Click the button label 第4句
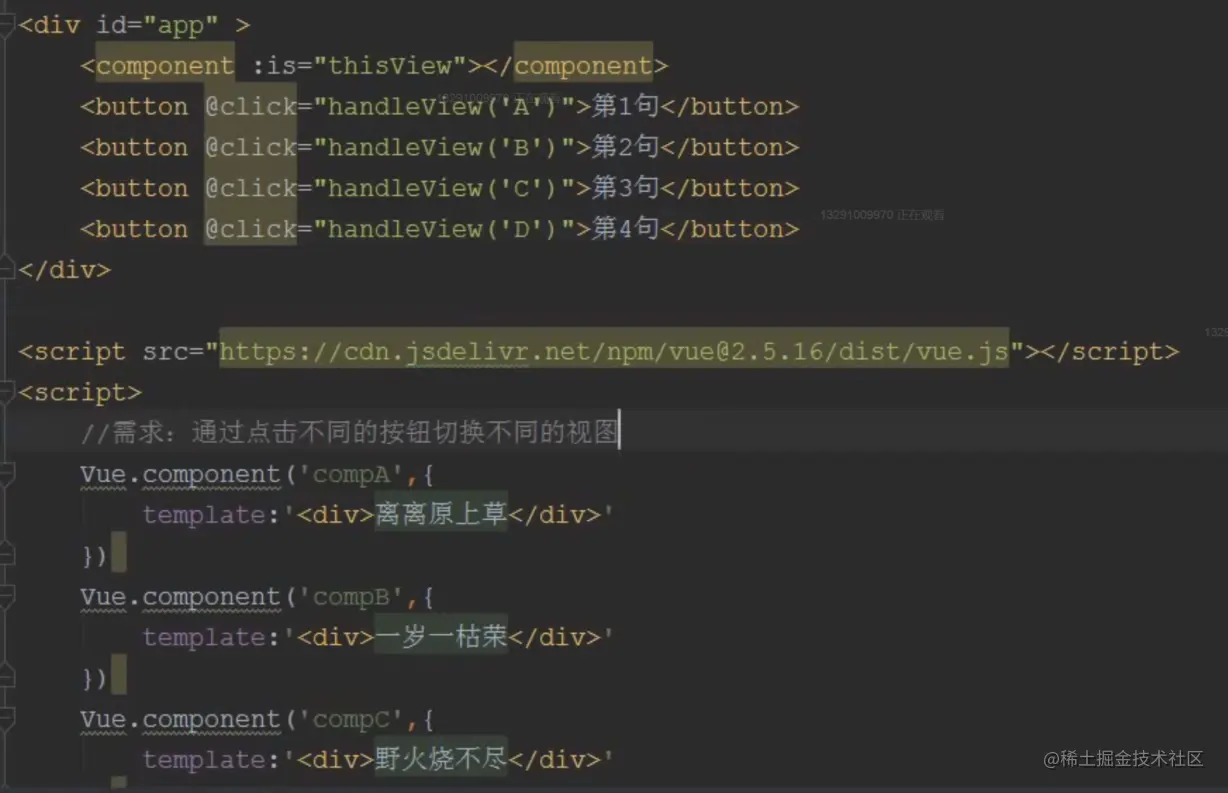 (625, 229)
